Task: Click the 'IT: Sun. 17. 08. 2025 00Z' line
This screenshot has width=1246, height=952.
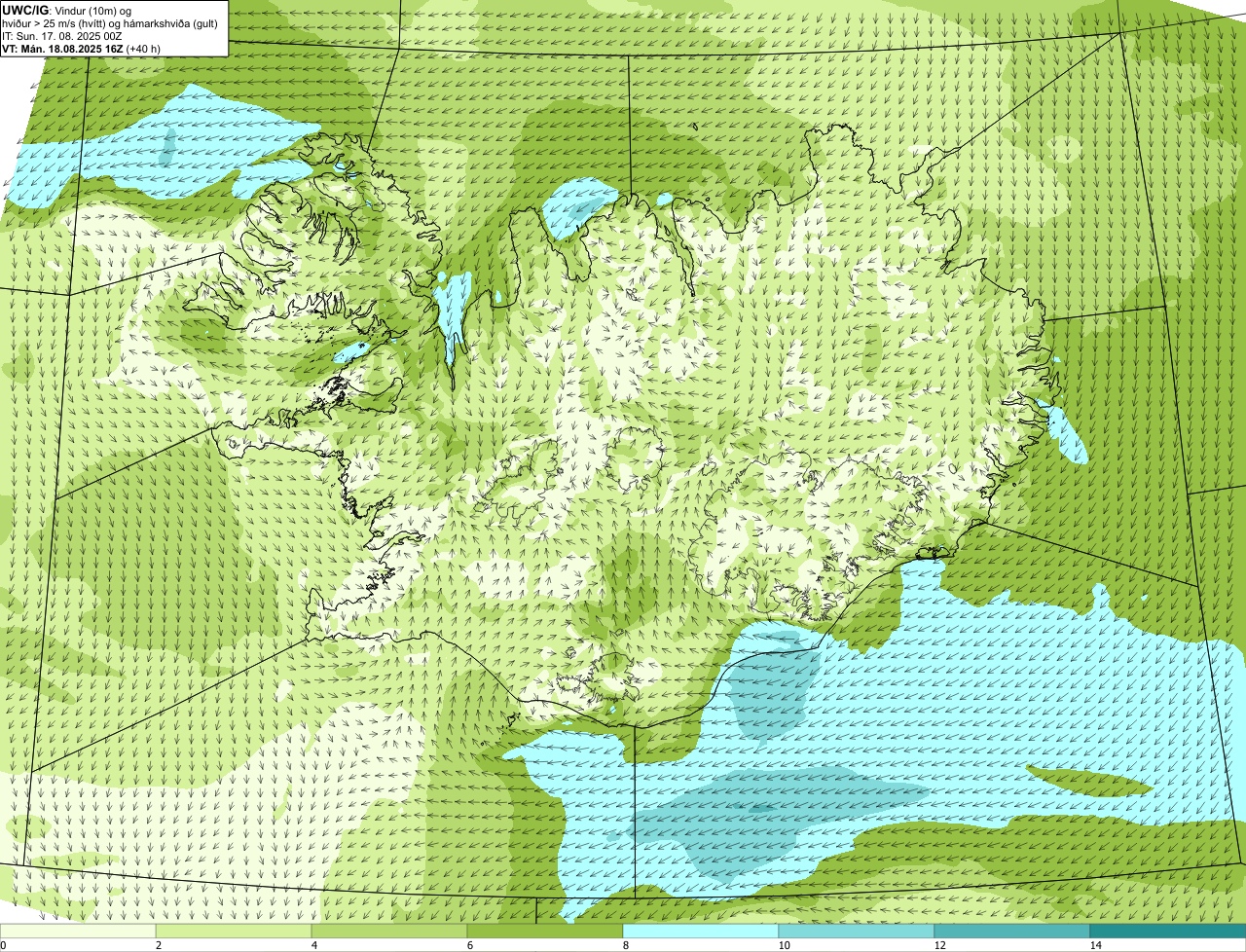Action: [62, 35]
